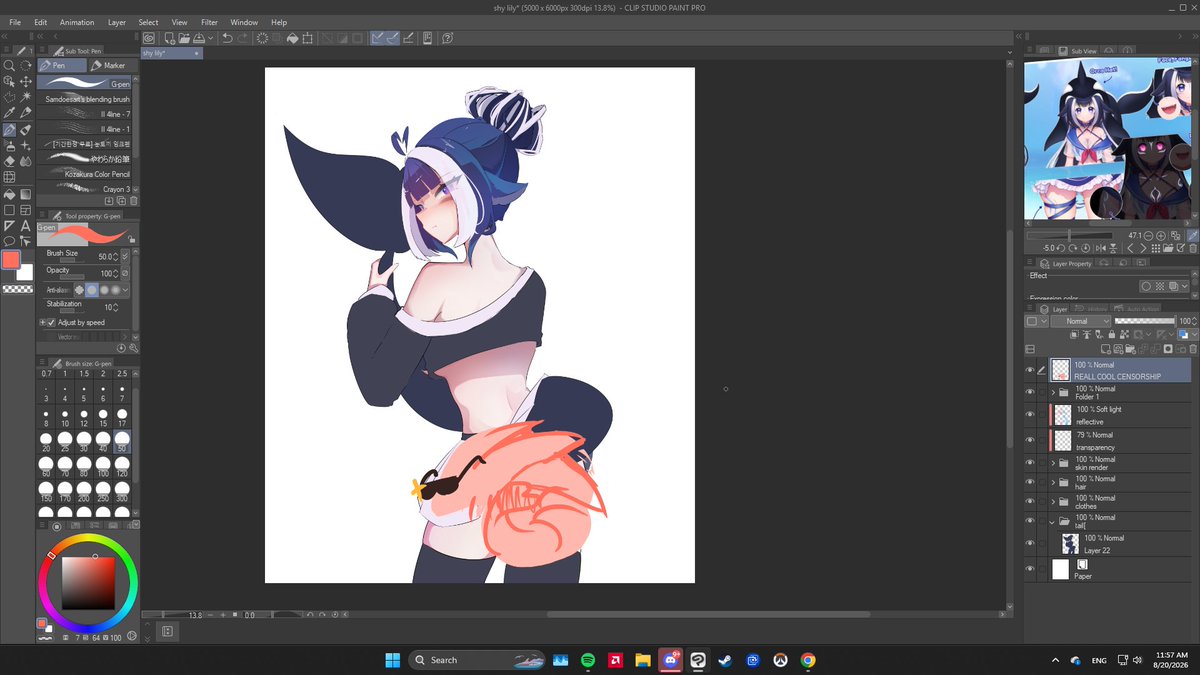This screenshot has height=675, width=1200.
Task: Click the help question mark icon
Action: pyautogui.click(x=447, y=38)
